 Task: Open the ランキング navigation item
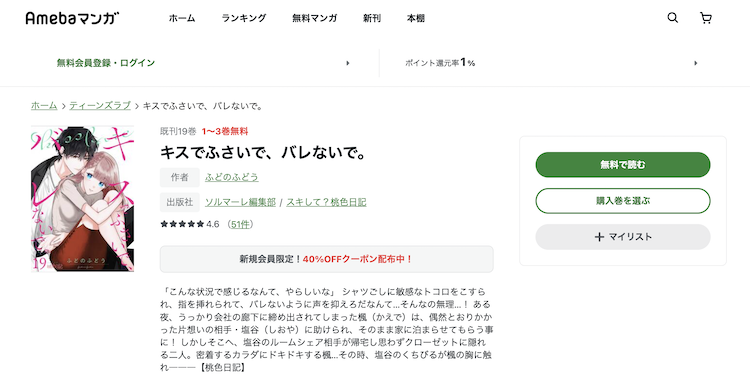(x=243, y=18)
